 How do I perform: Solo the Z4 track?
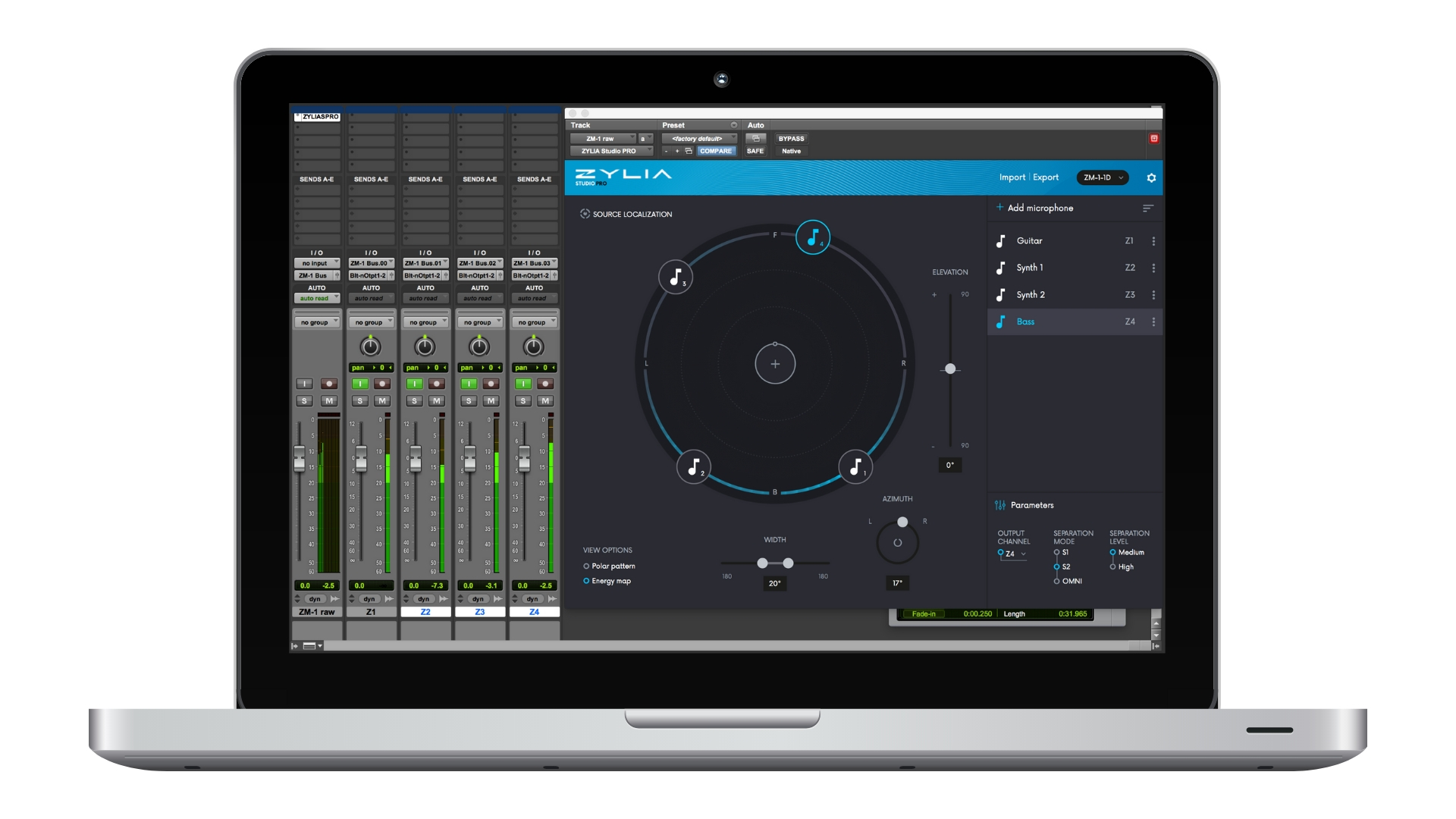(x=523, y=401)
